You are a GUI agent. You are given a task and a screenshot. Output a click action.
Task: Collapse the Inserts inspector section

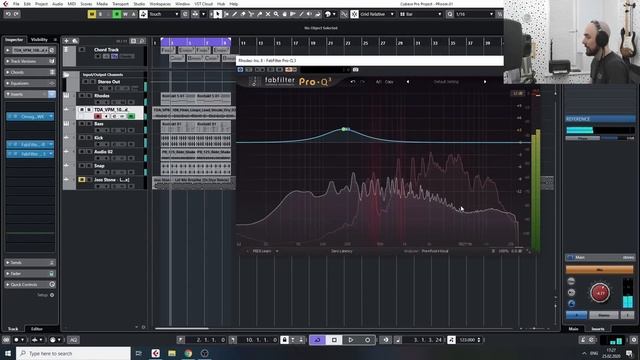tap(30, 94)
